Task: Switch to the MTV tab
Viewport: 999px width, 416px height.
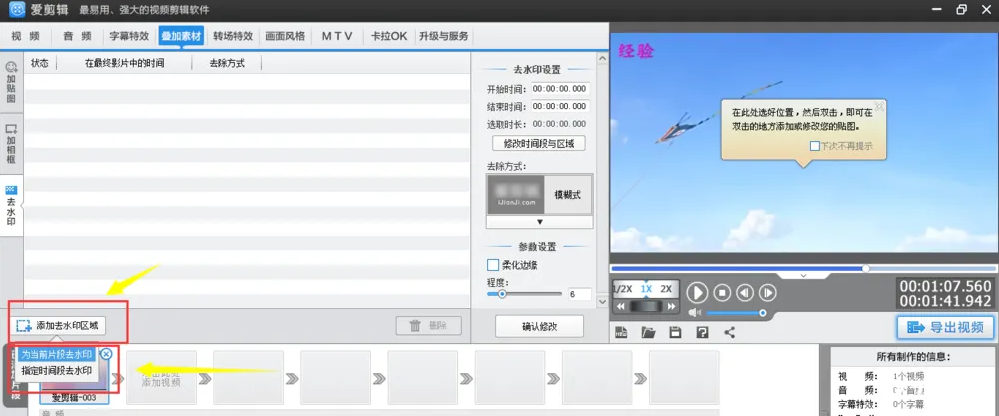Action: [336, 36]
